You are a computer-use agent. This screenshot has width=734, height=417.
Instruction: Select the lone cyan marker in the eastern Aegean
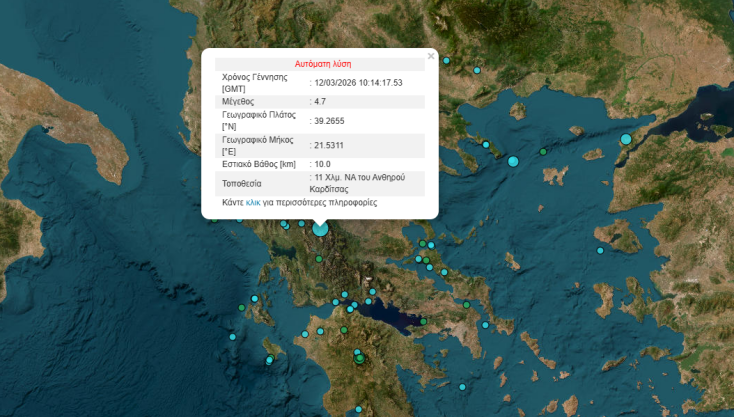(600, 250)
